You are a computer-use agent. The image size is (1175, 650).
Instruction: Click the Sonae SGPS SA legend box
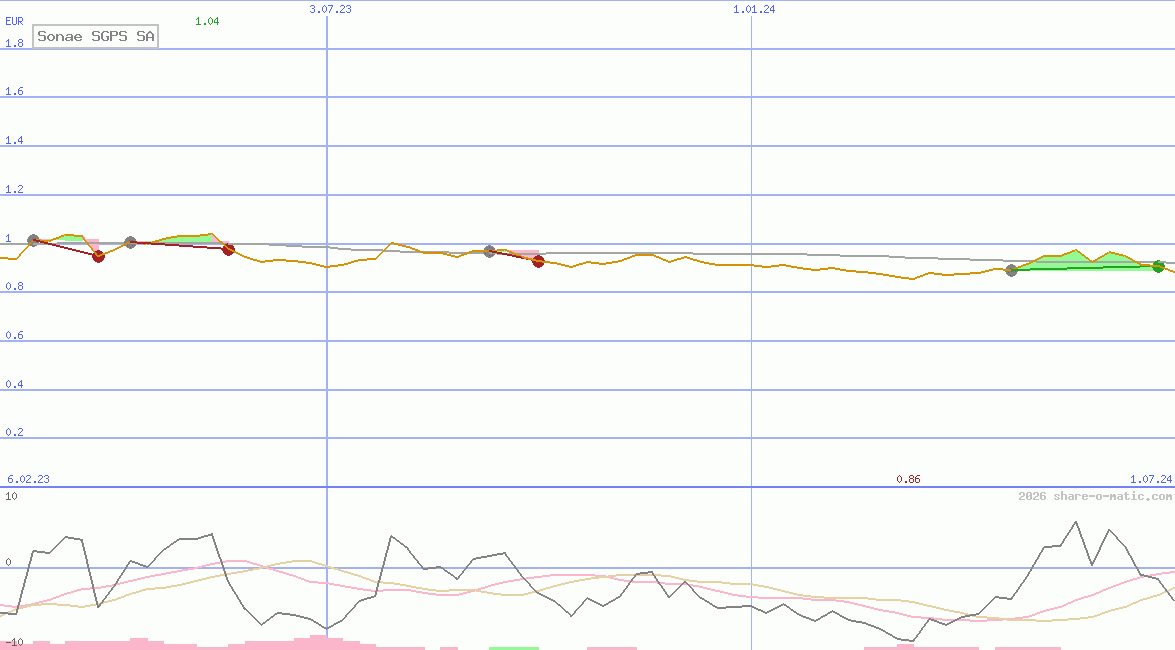pyautogui.click(x=96, y=37)
